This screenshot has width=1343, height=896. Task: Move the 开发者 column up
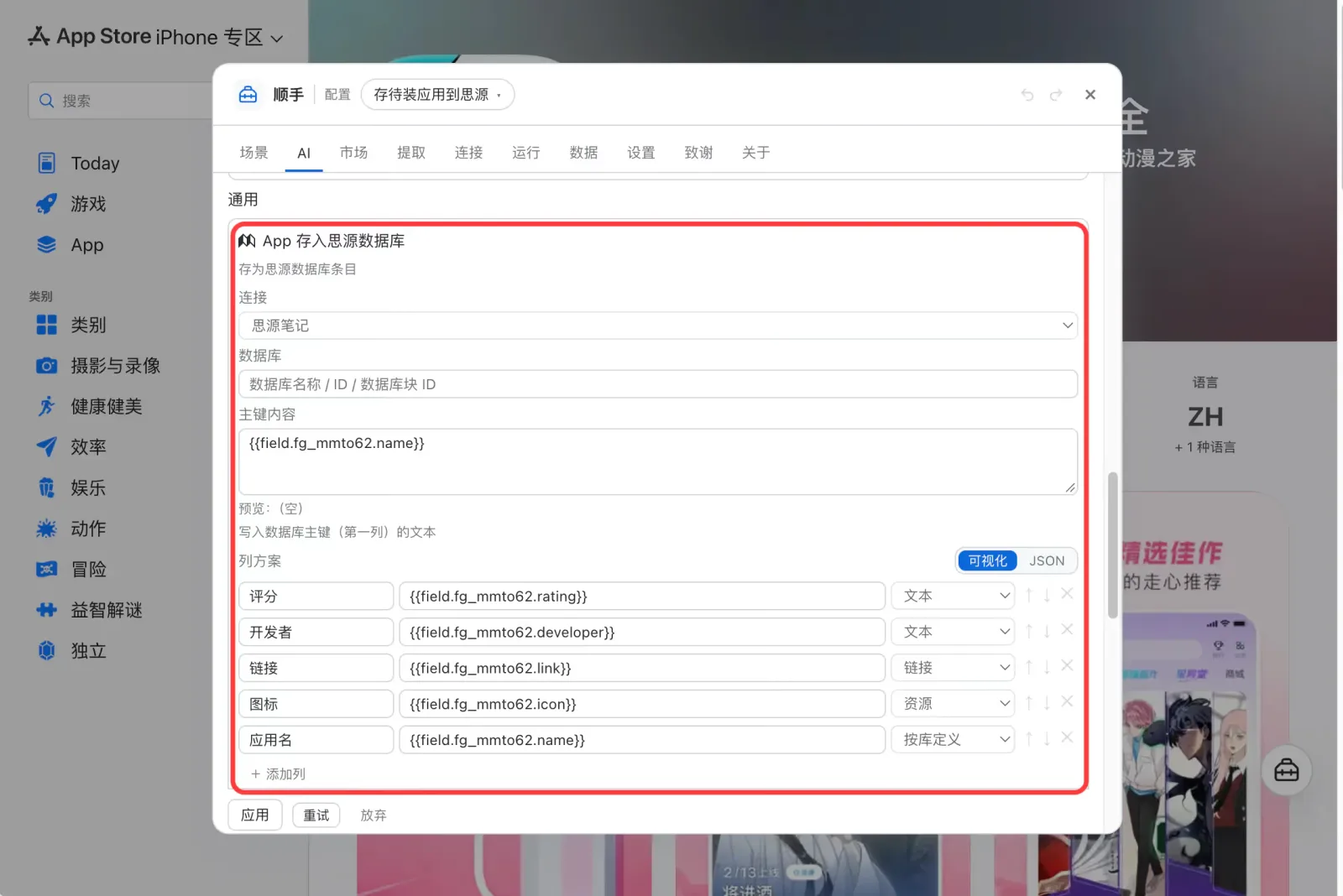tap(1029, 631)
